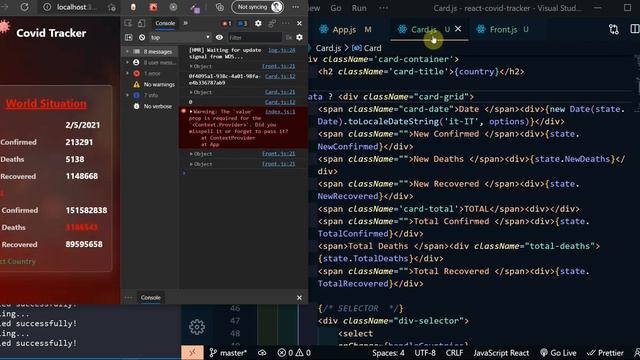This screenshot has width=640, height=360.
Task: Click the blue issues count badge
Action: (242, 23)
